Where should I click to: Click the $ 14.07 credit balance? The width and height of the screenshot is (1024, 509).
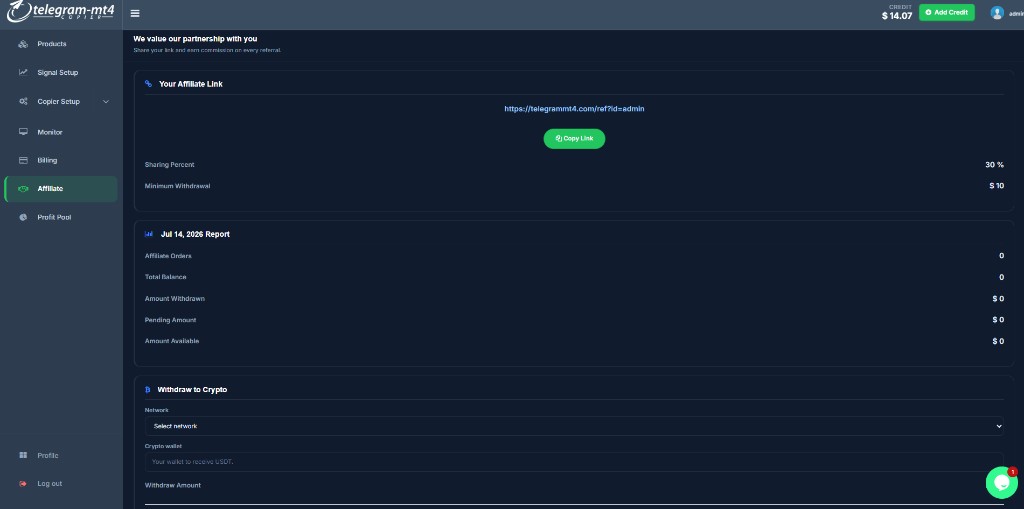pyautogui.click(x=897, y=16)
